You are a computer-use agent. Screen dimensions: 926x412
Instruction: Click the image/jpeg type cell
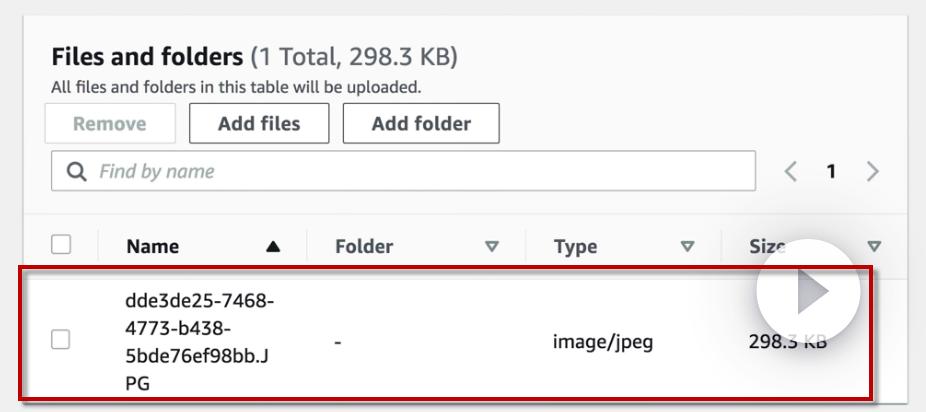coord(603,341)
